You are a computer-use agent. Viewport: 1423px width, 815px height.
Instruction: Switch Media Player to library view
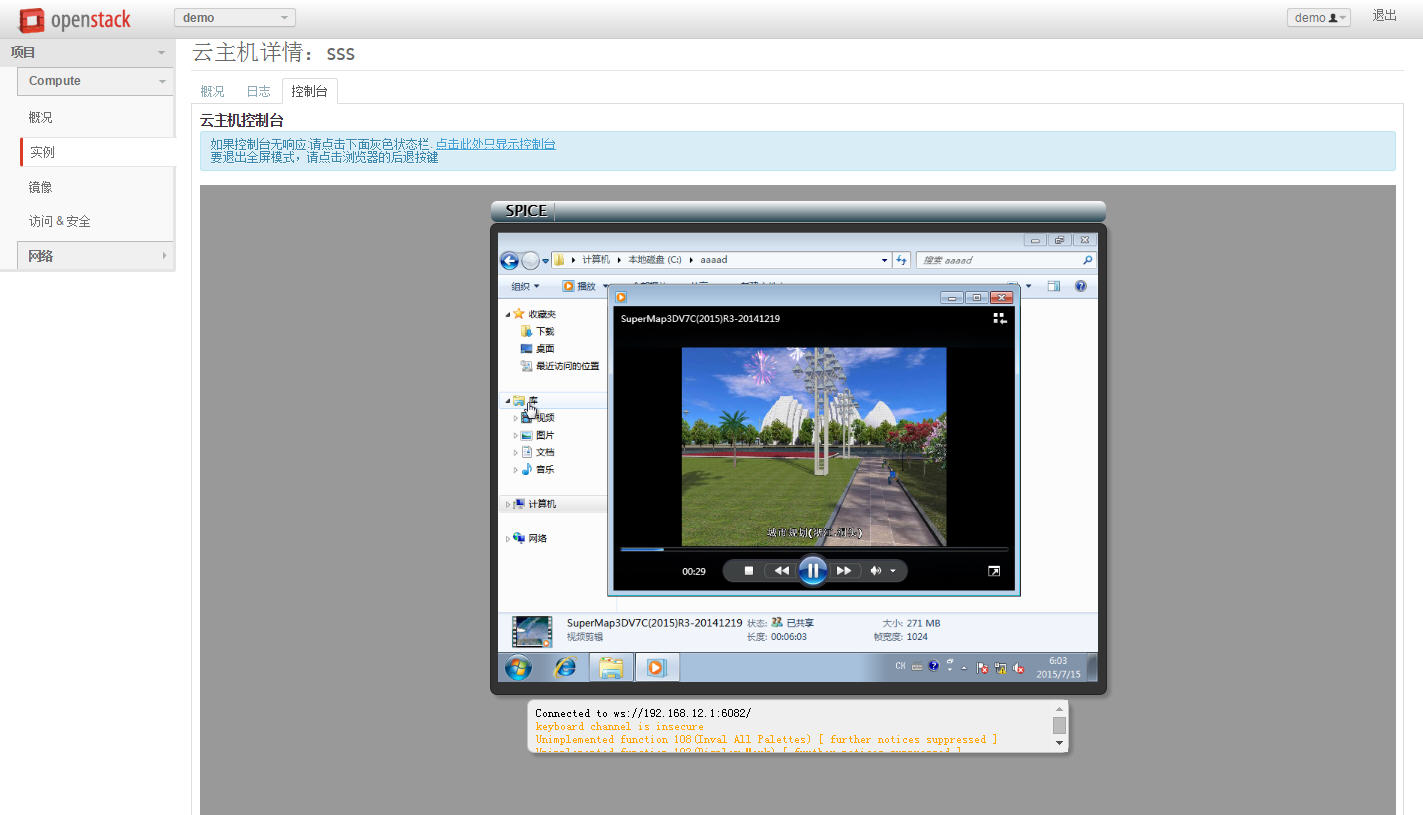click(x=1000, y=318)
